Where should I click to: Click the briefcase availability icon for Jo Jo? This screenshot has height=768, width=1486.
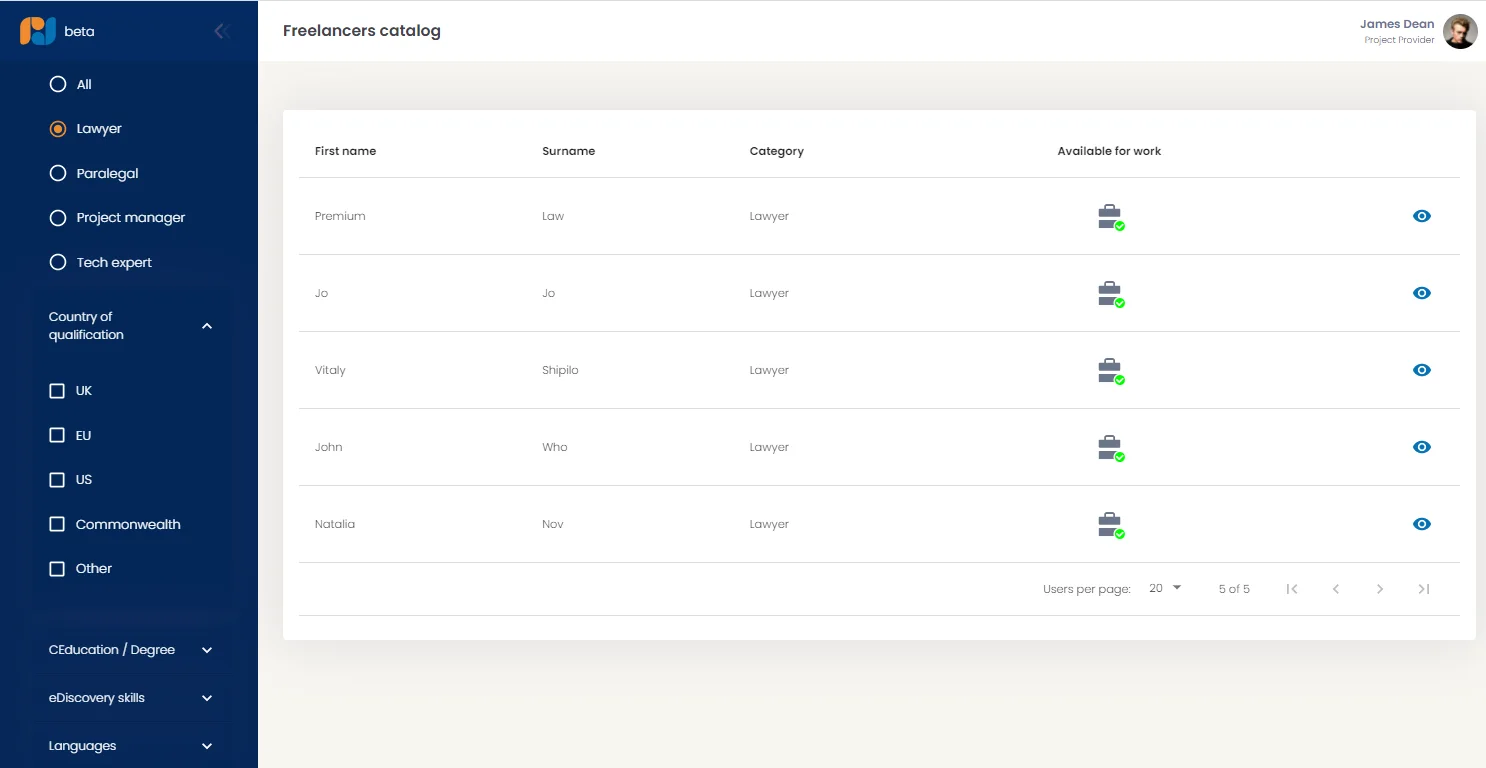click(x=1111, y=294)
